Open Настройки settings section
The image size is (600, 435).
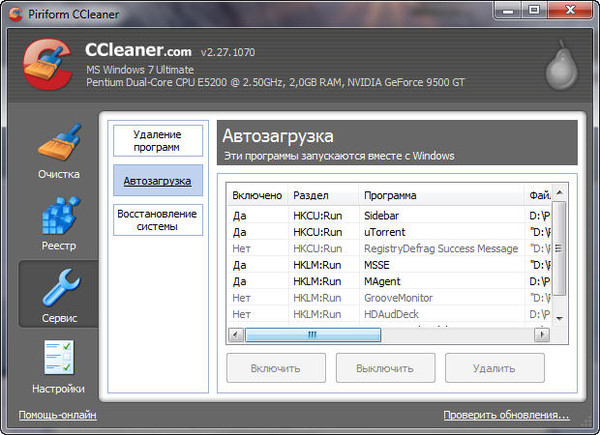click(x=58, y=366)
